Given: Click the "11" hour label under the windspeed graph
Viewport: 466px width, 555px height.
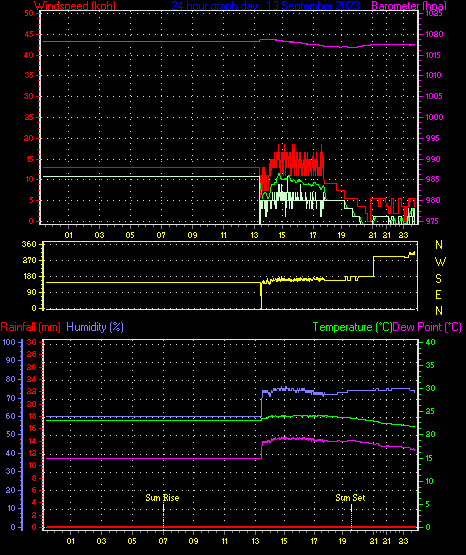Looking at the screenshot, I should 223,235.
